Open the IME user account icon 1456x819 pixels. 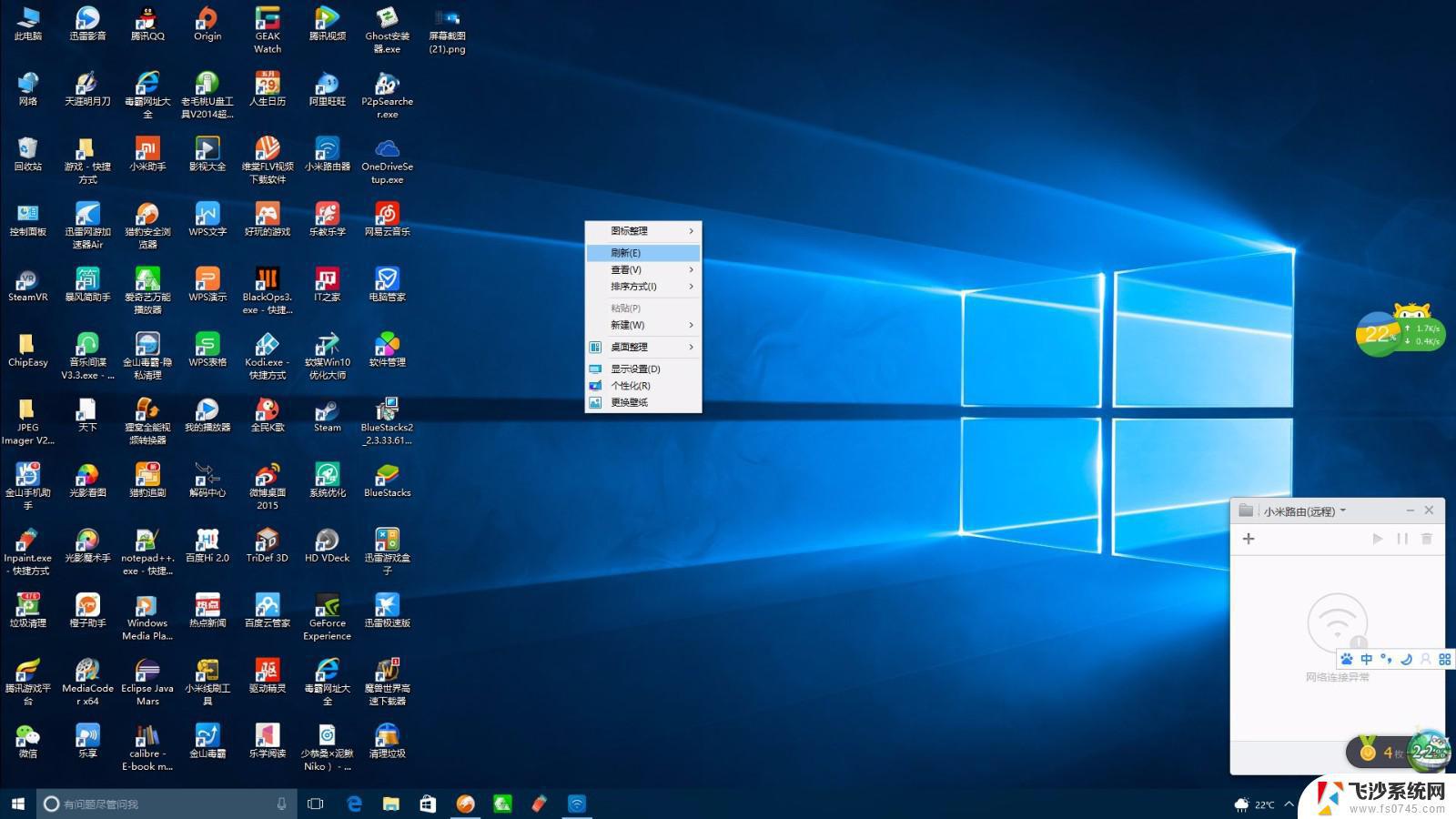[1425, 659]
